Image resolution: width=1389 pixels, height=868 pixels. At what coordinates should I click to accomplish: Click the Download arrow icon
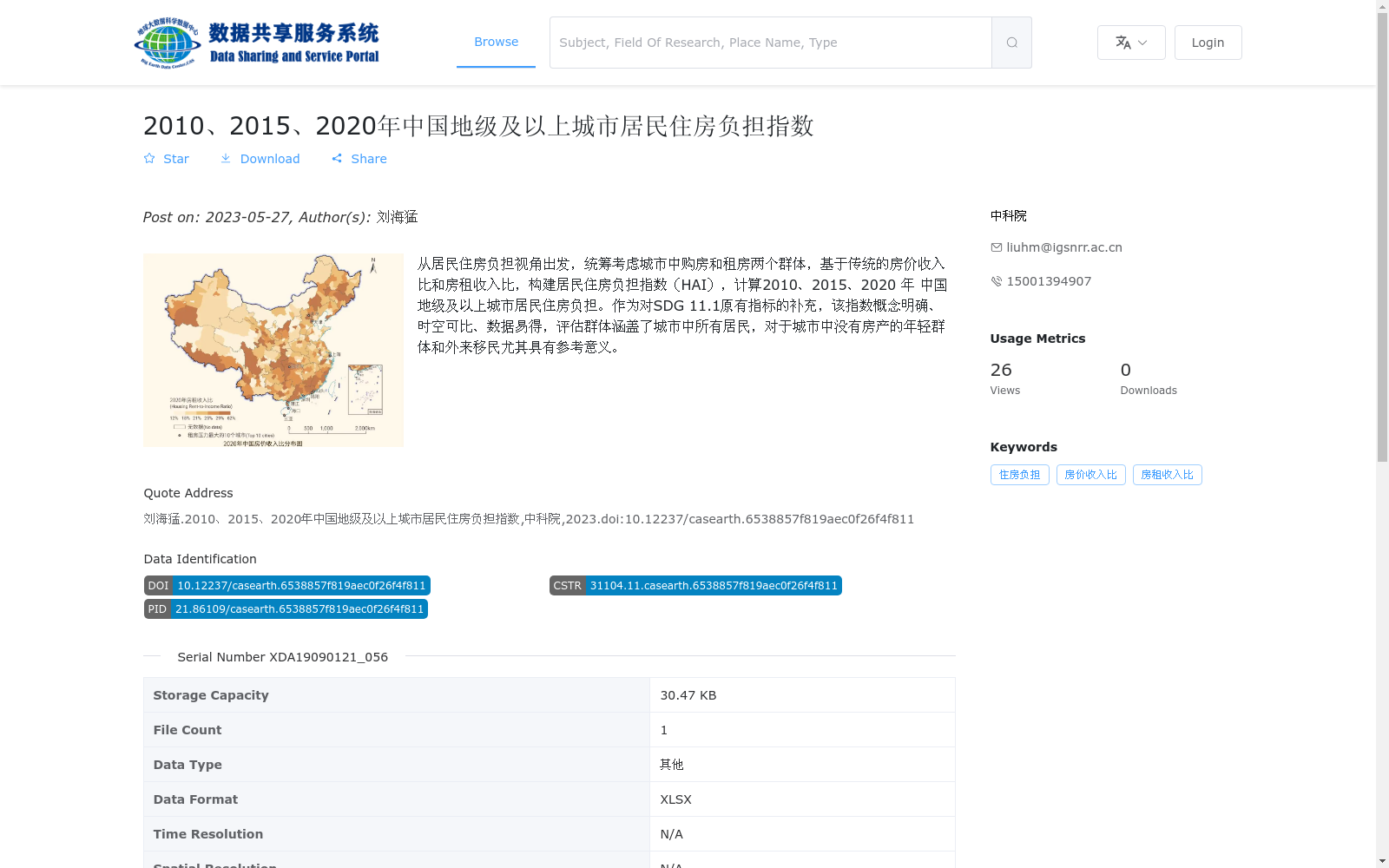226,159
